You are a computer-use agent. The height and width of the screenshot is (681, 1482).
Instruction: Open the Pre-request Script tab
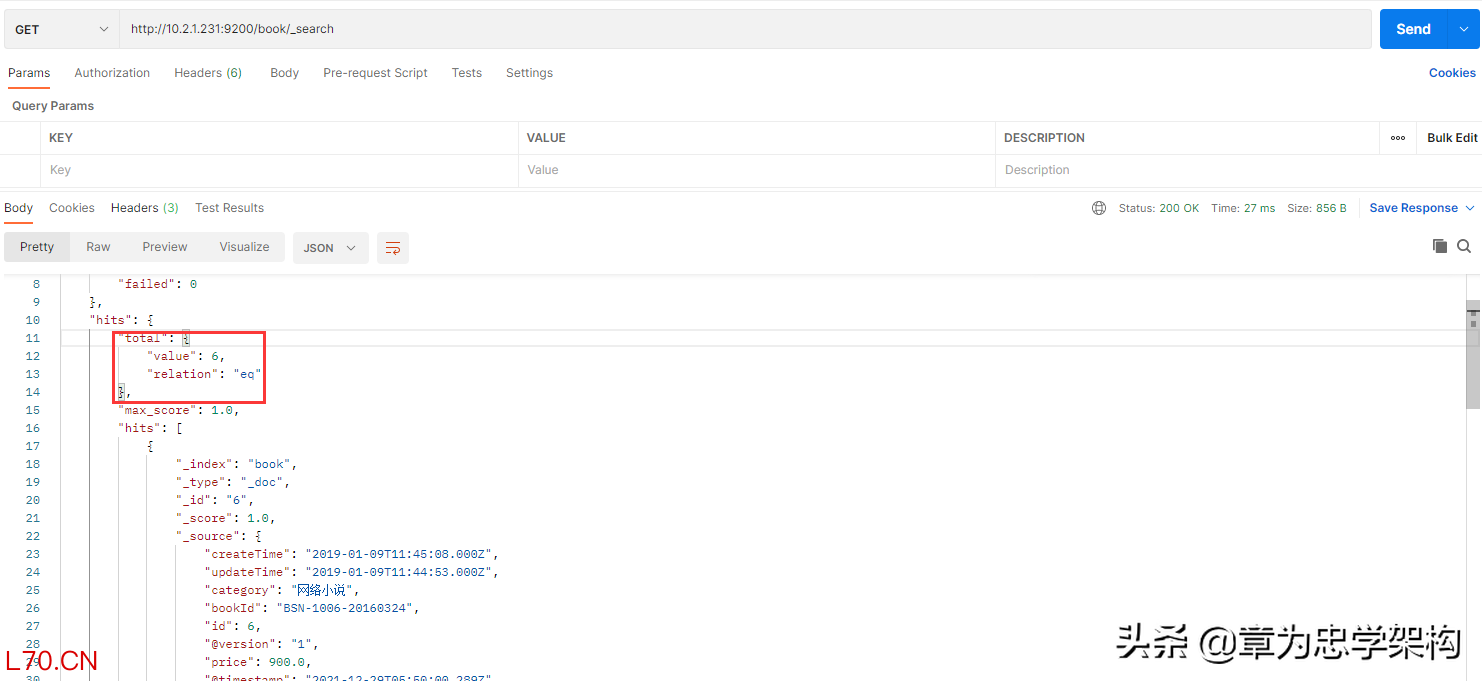coord(375,73)
